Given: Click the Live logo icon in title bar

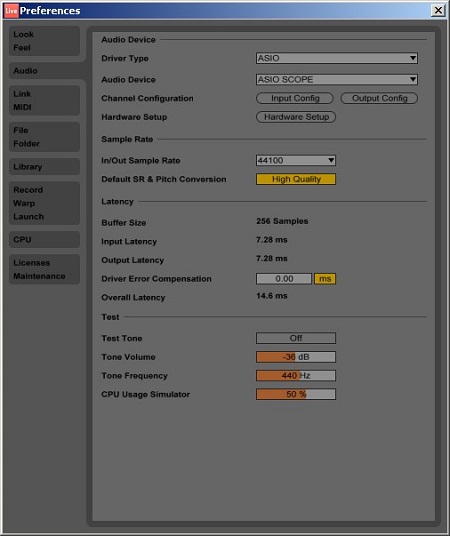Looking at the screenshot, I should [11, 11].
